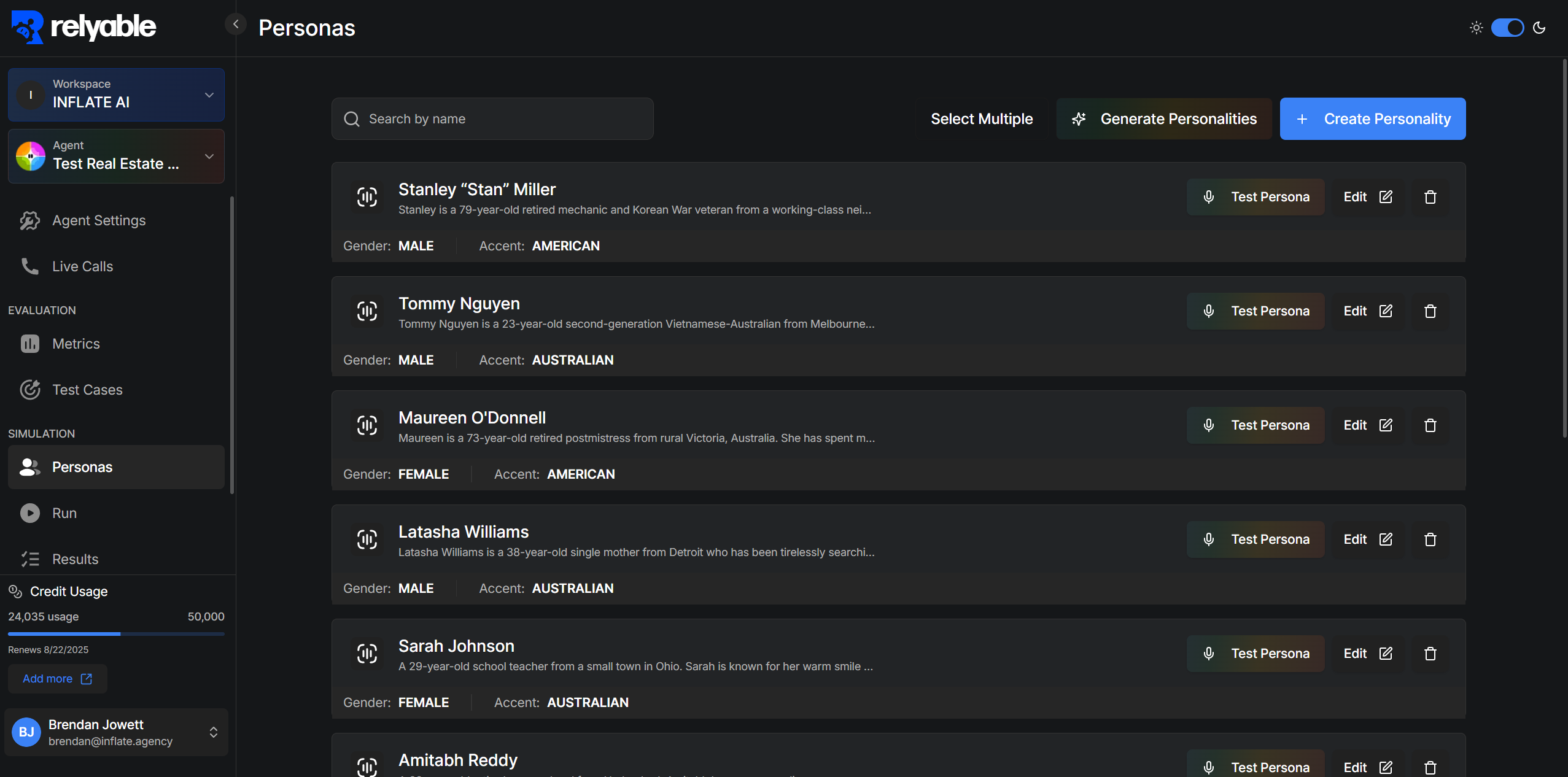Click the Add more credits link
This screenshot has height=777, width=1568.
click(x=57, y=679)
